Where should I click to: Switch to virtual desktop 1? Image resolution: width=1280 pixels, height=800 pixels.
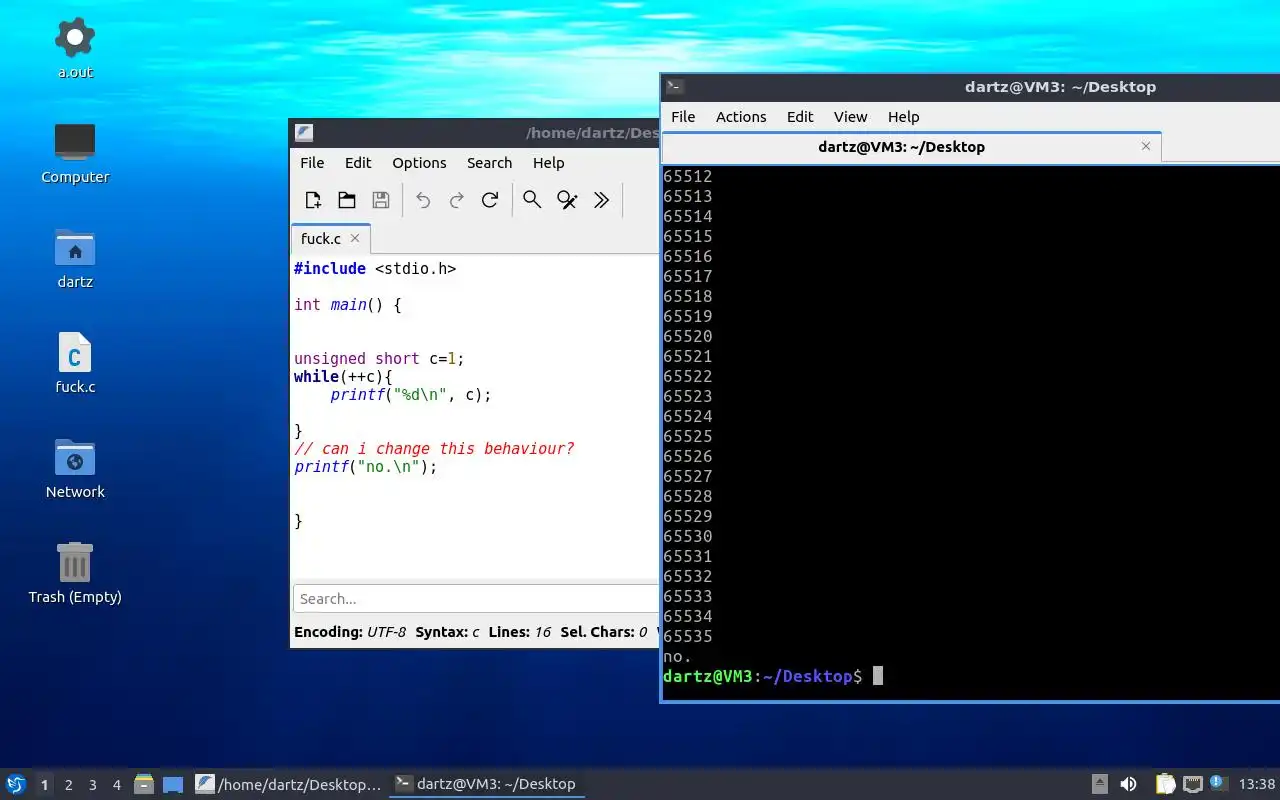coord(44,785)
